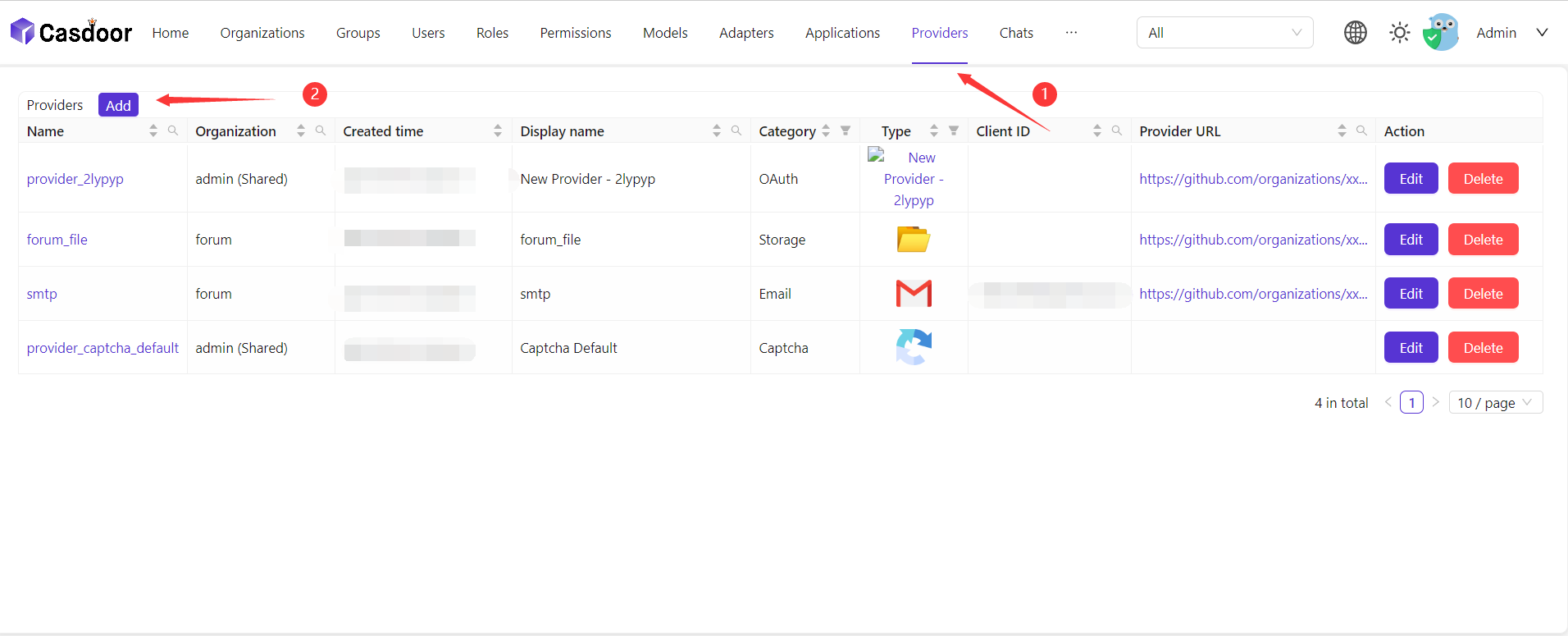Image resolution: width=1568 pixels, height=636 pixels.
Task: Show more navigation items via ellipsis
Action: (1071, 33)
